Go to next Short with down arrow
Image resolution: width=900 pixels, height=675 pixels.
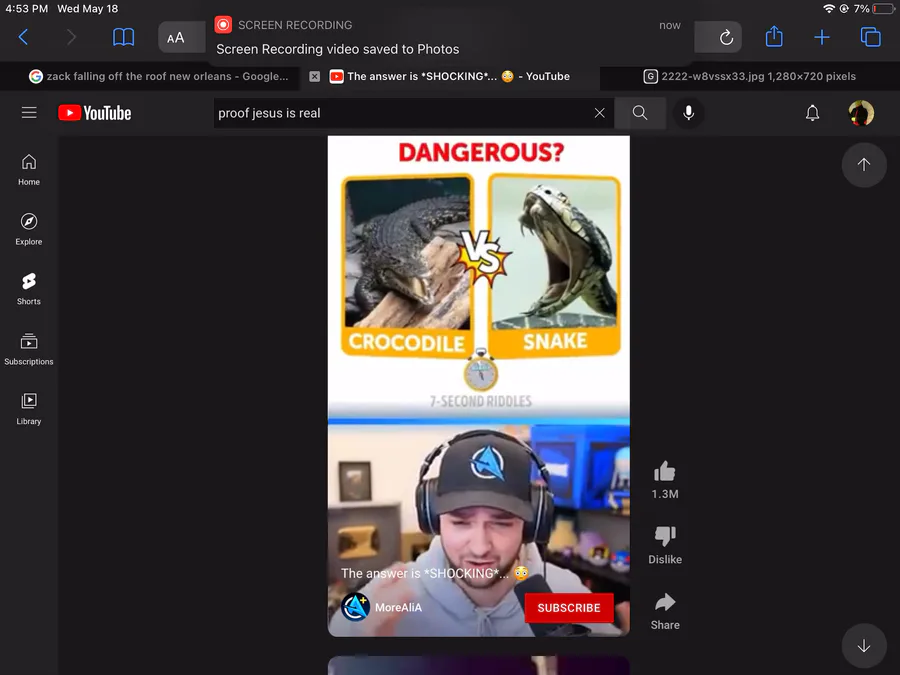click(864, 646)
